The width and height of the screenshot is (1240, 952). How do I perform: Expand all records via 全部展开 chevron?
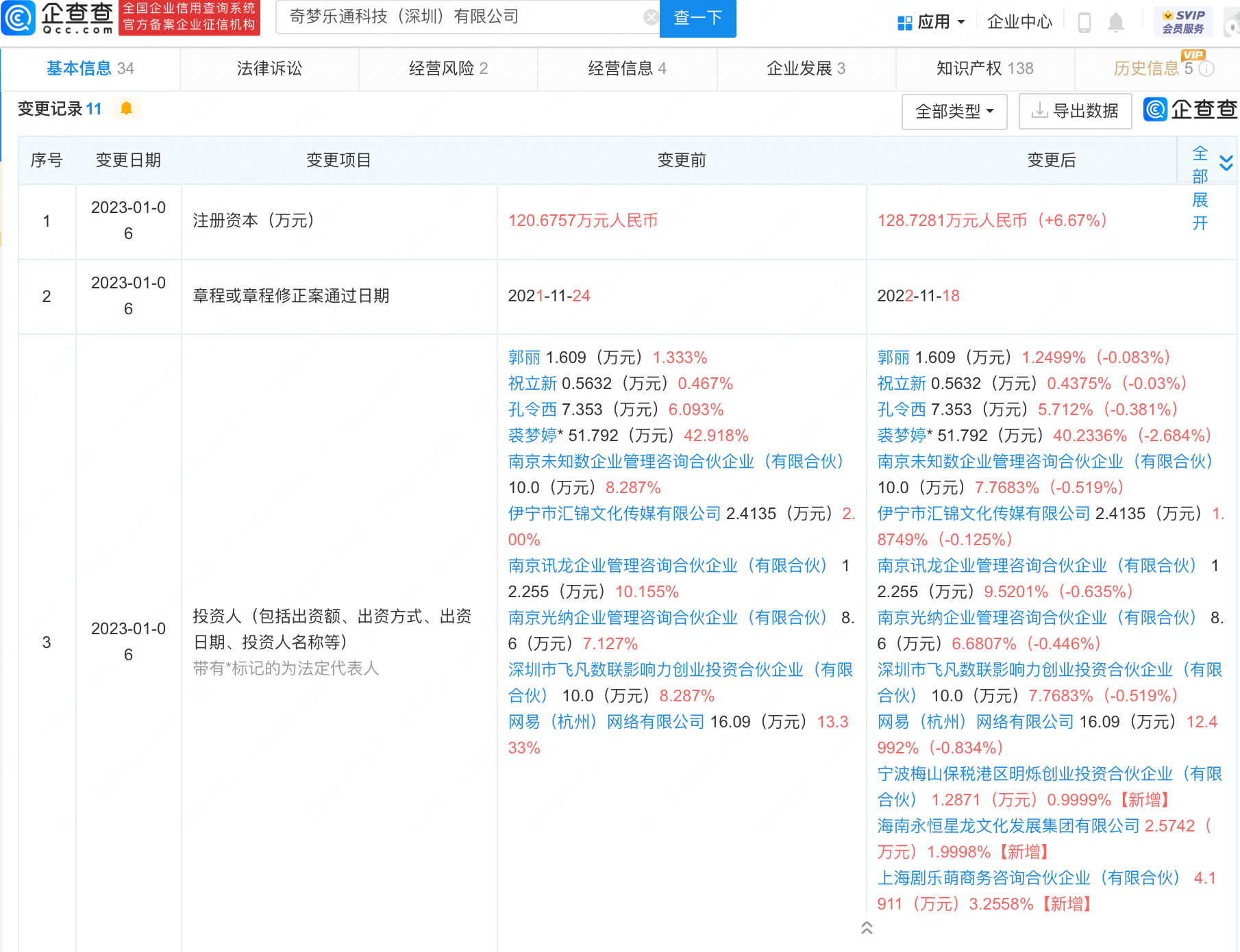(1225, 163)
